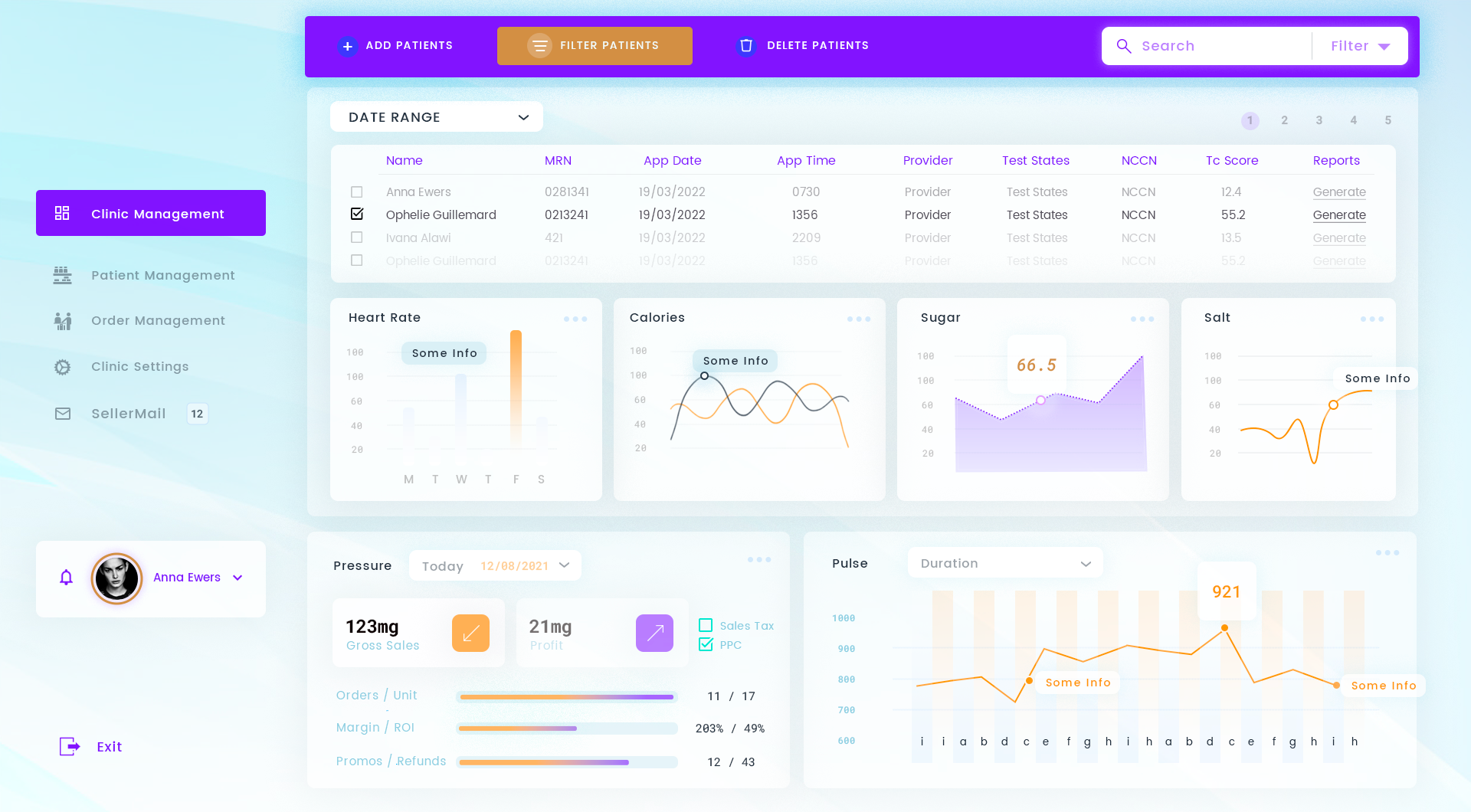Click Generate link for Ophelie Guillemard
1471x812 pixels.
tap(1339, 215)
